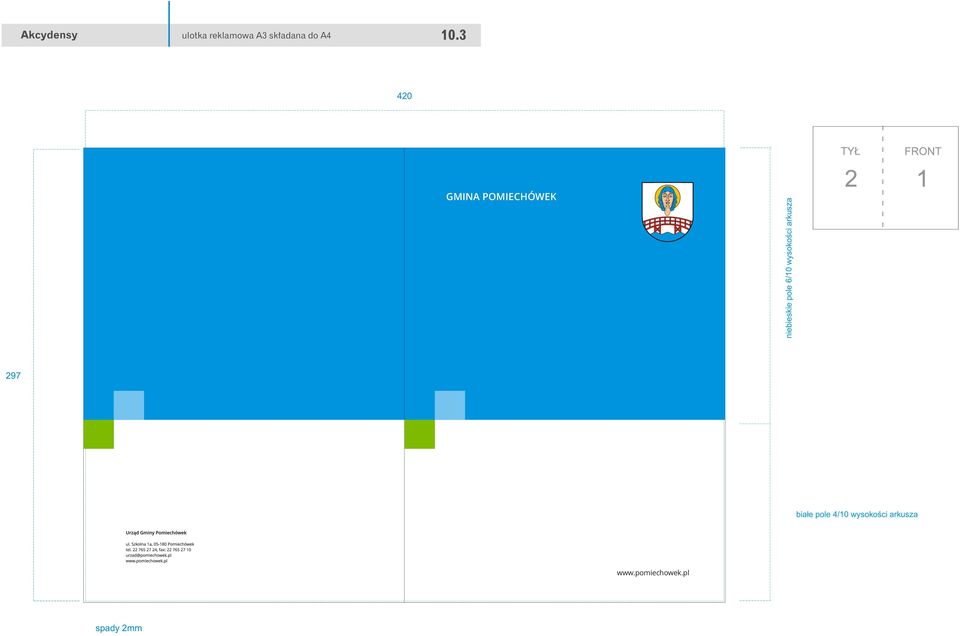Click the number '1' under FRONT

point(922,179)
